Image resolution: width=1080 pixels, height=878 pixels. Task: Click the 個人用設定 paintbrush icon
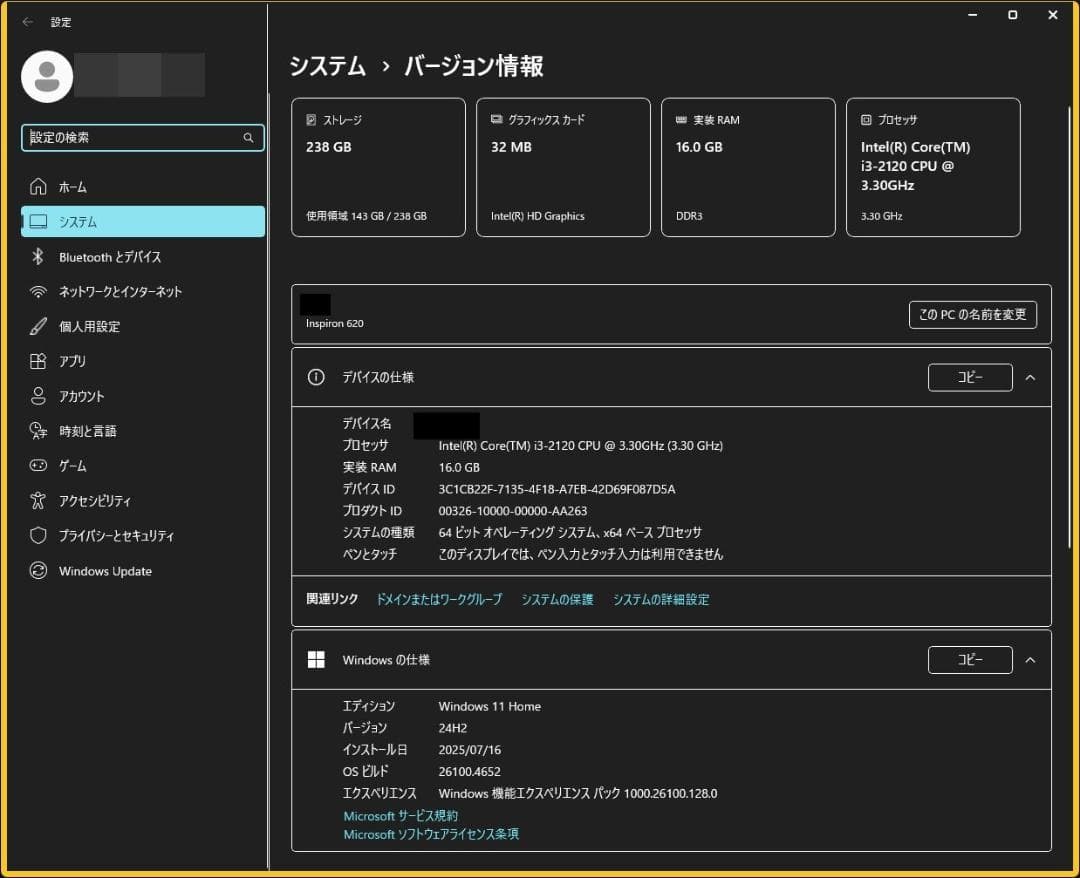click(x=39, y=326)
